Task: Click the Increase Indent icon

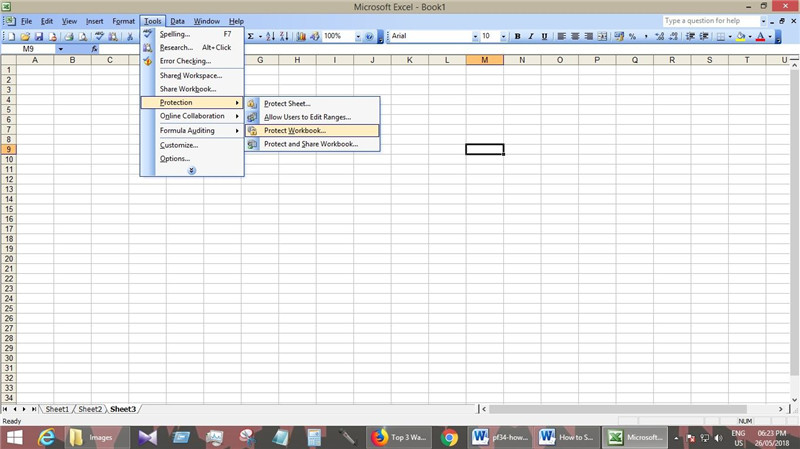Action: (704, 36)
